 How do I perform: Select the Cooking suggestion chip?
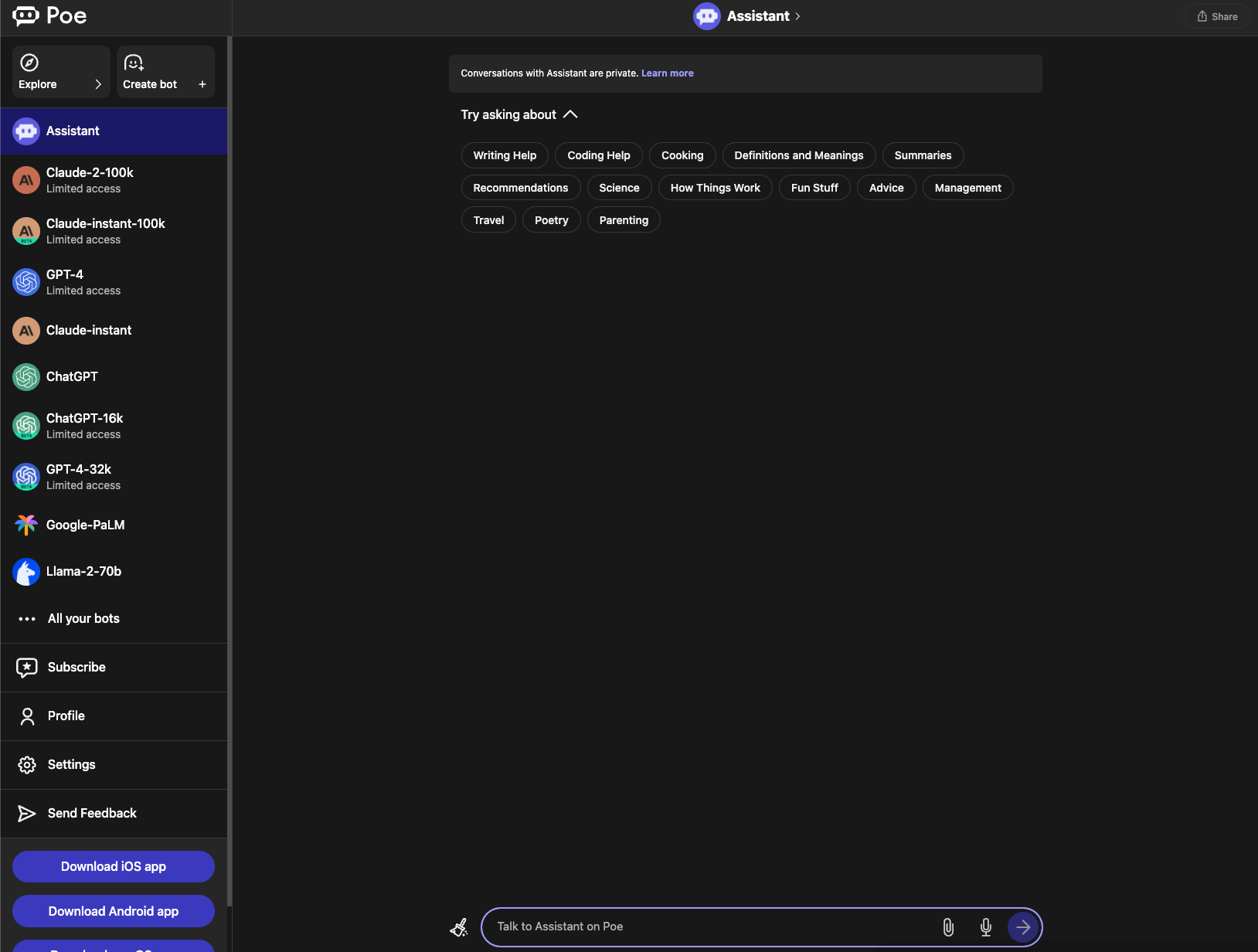(682, 155)
